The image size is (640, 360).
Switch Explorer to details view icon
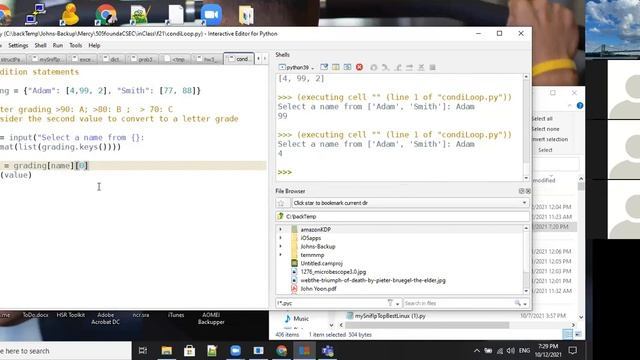click(x=568, y=334)
